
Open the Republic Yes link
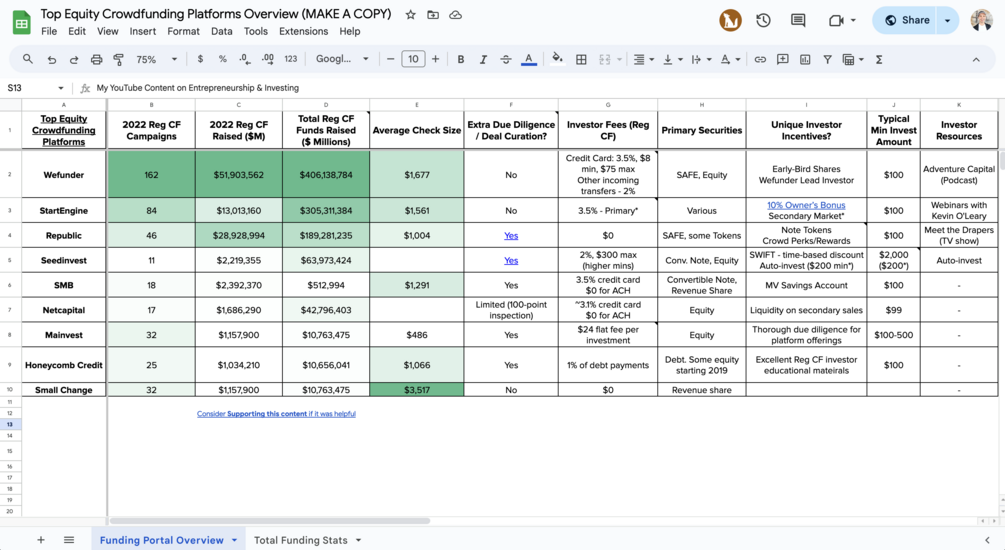coord(511,235)
